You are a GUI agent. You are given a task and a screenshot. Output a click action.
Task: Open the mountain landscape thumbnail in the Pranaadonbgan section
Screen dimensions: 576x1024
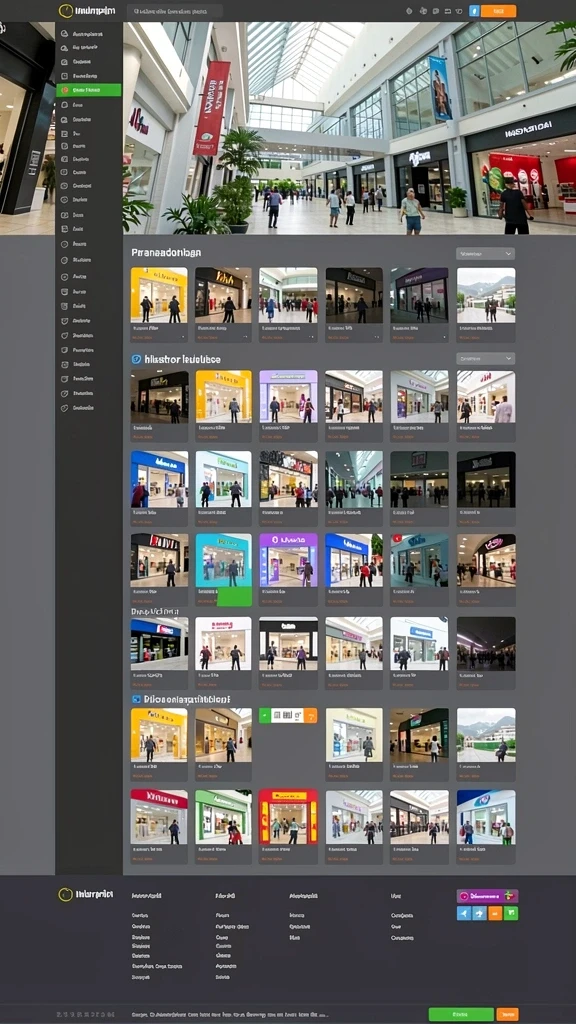[486, 295]
